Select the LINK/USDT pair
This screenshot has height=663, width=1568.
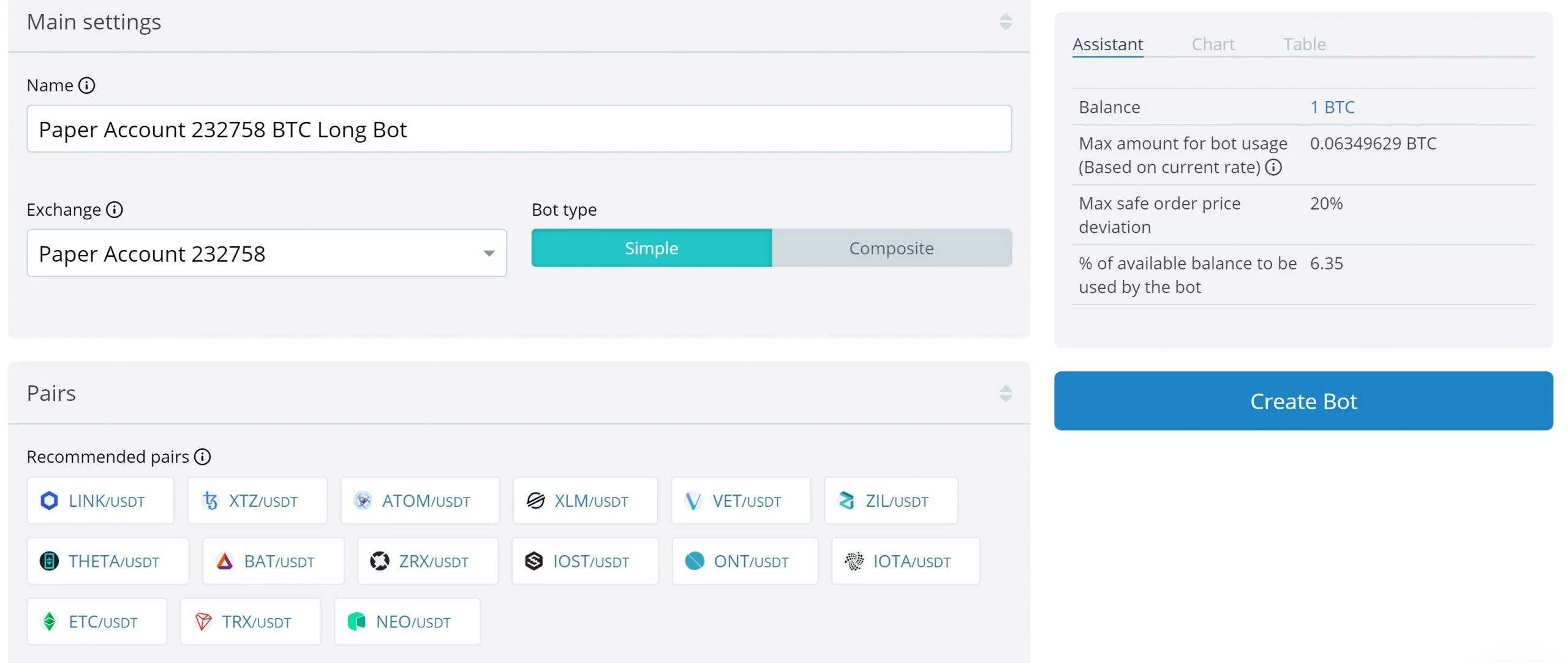click(x=100, y=501)
